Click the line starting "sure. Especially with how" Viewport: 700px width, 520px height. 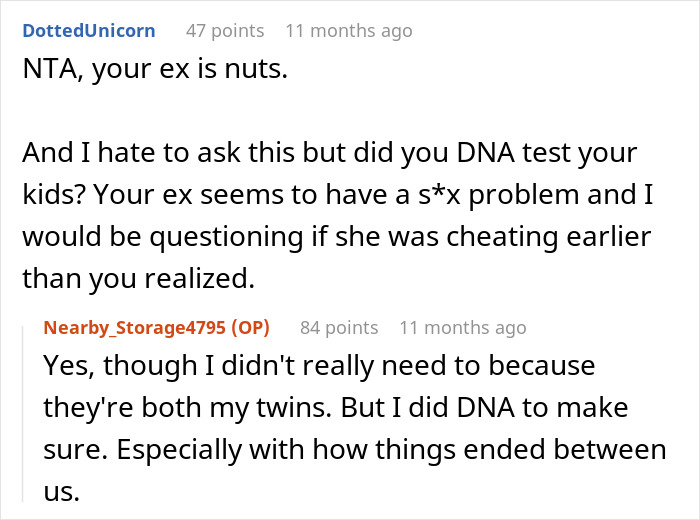click(354, 448)
